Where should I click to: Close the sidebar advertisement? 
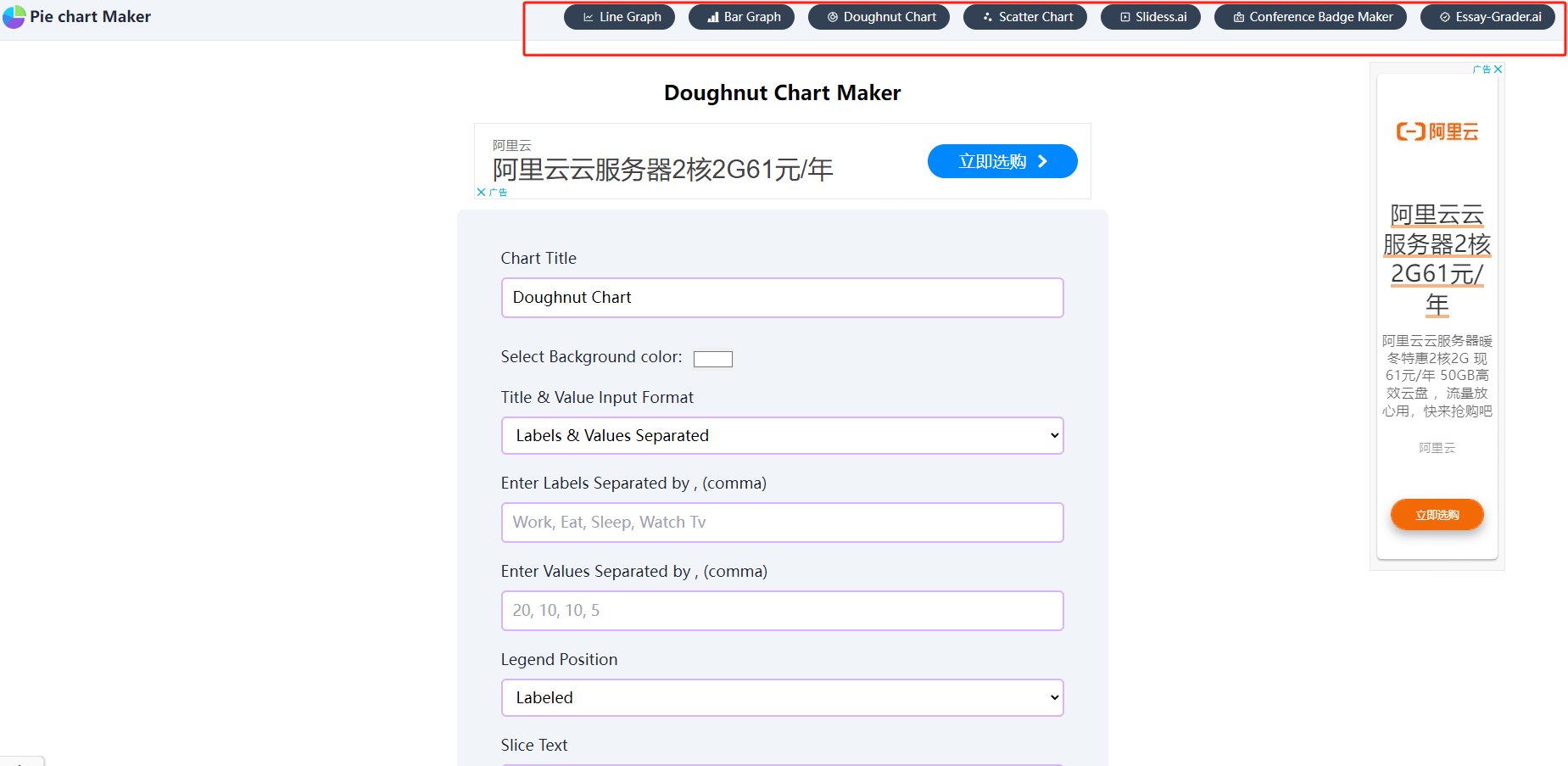1498,69
